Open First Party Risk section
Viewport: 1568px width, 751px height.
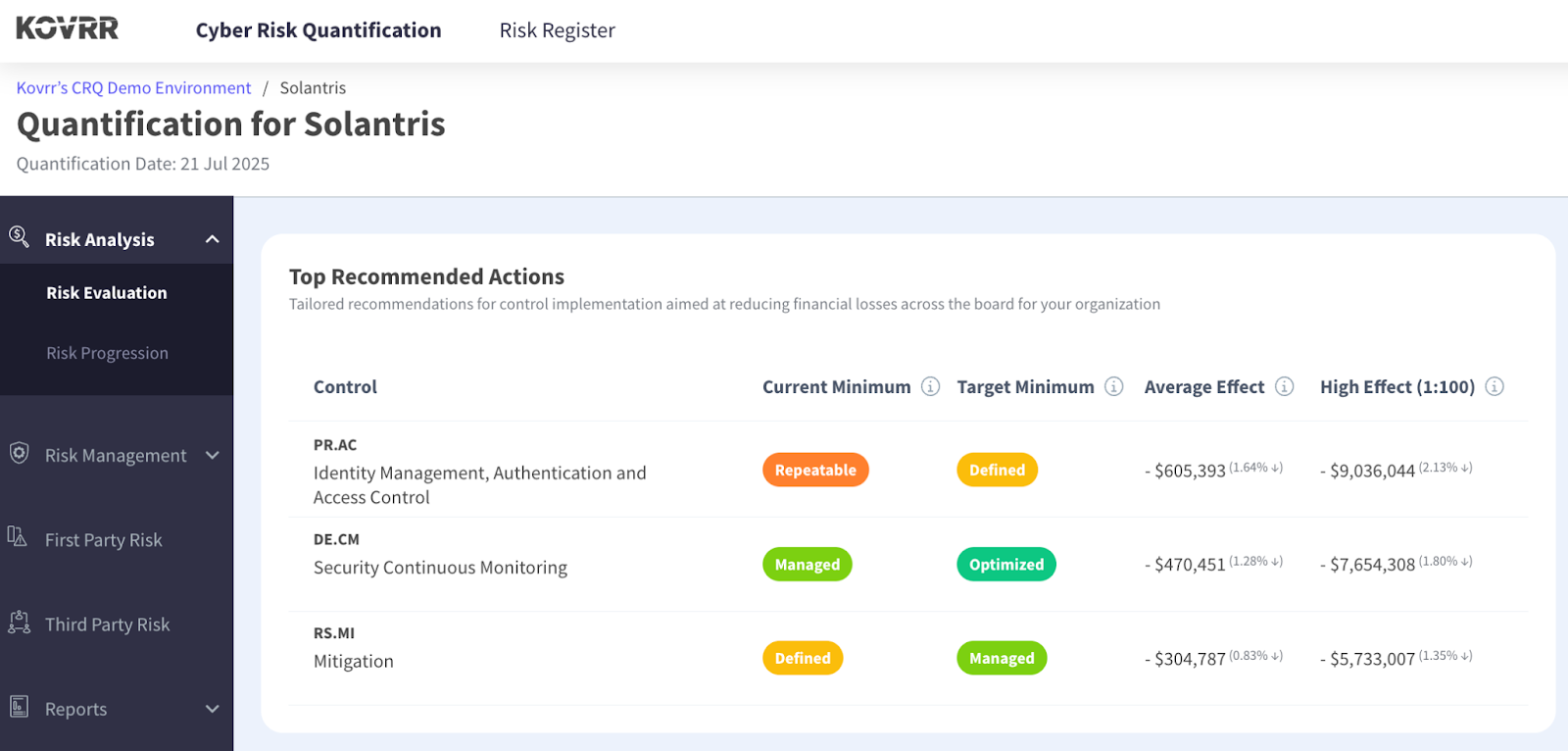[x=104, y=540]
